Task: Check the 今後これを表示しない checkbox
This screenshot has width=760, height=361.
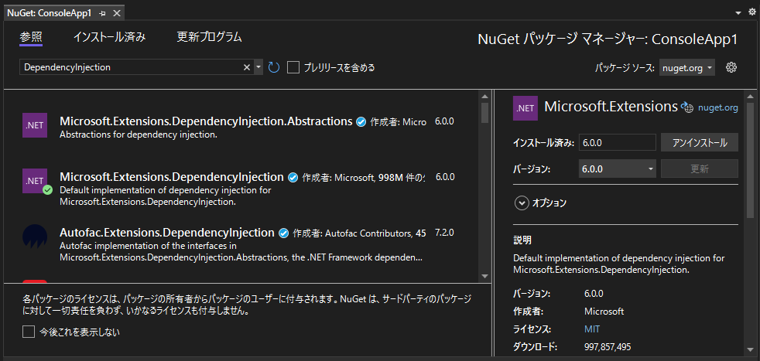Action: [x=29, y=332]
